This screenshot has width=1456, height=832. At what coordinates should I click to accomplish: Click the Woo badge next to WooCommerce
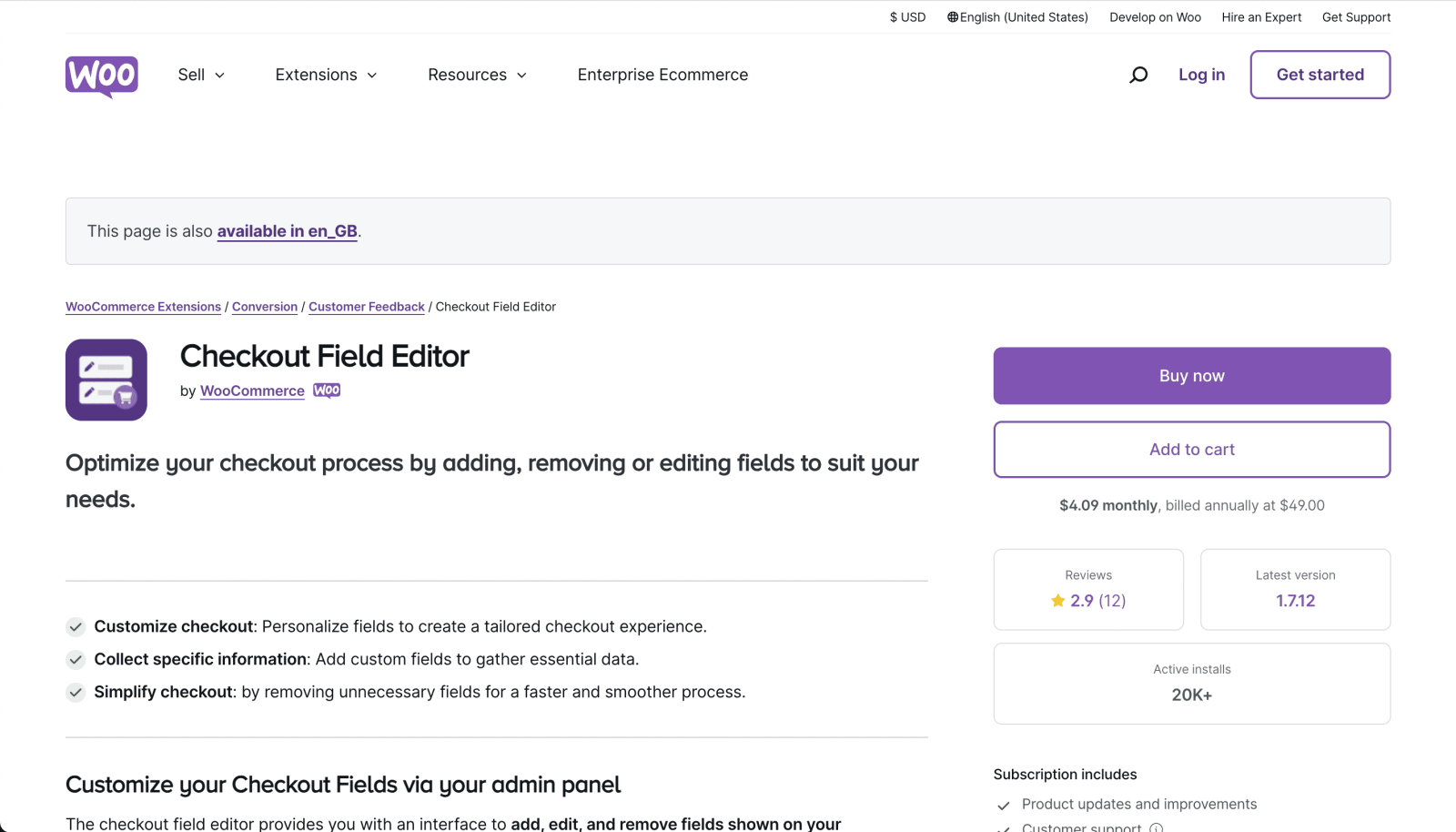coord(327,391)
